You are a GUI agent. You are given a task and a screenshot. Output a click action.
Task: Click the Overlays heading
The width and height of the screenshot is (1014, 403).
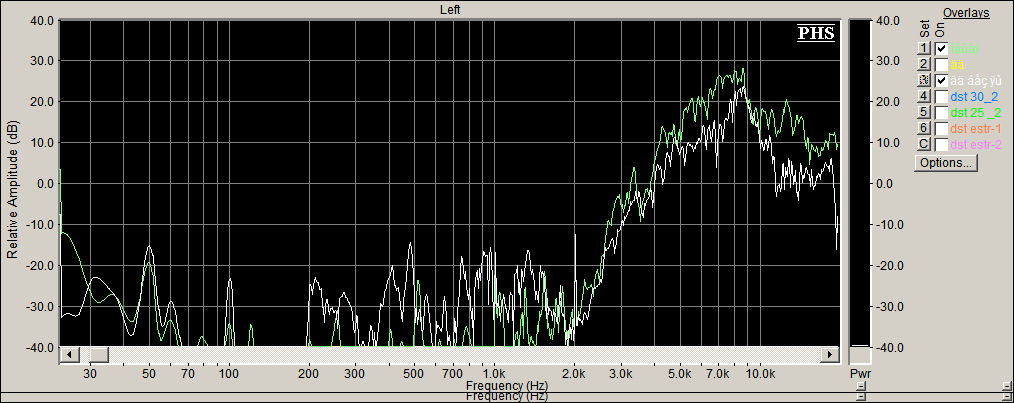[x=966, y=13]
